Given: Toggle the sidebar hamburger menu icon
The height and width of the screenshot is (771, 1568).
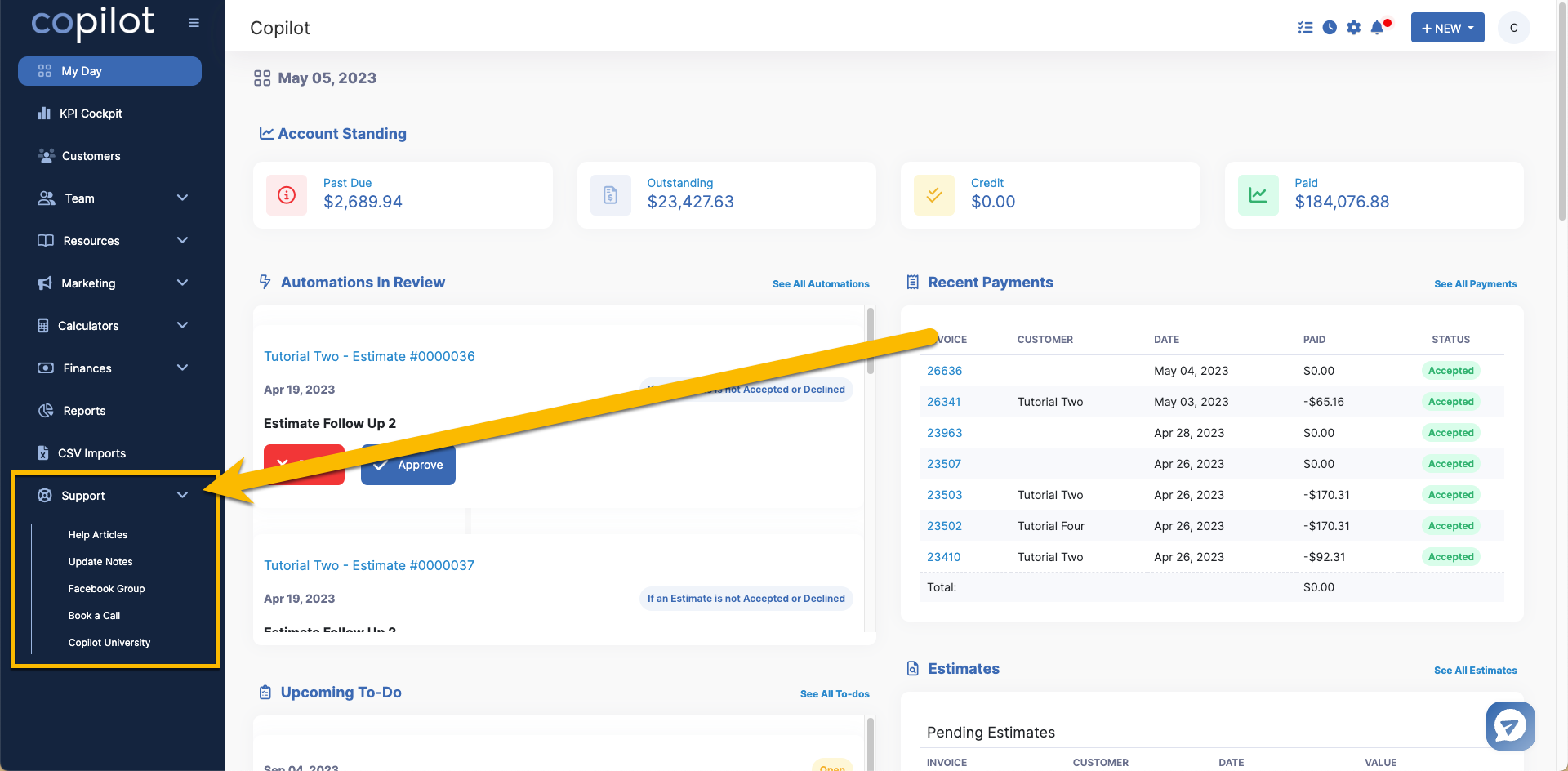Looking at the screenshot, I should click(x=194, y=23).
